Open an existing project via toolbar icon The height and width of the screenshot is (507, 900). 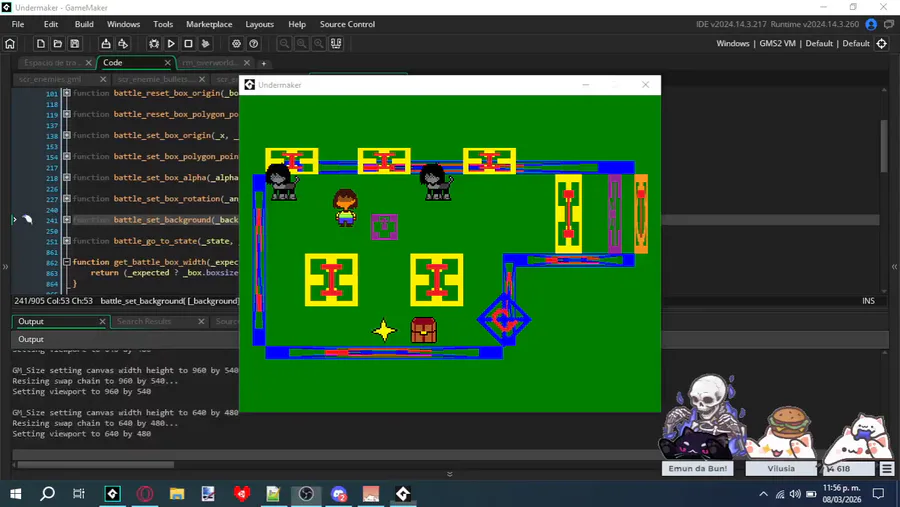point(57,44)
